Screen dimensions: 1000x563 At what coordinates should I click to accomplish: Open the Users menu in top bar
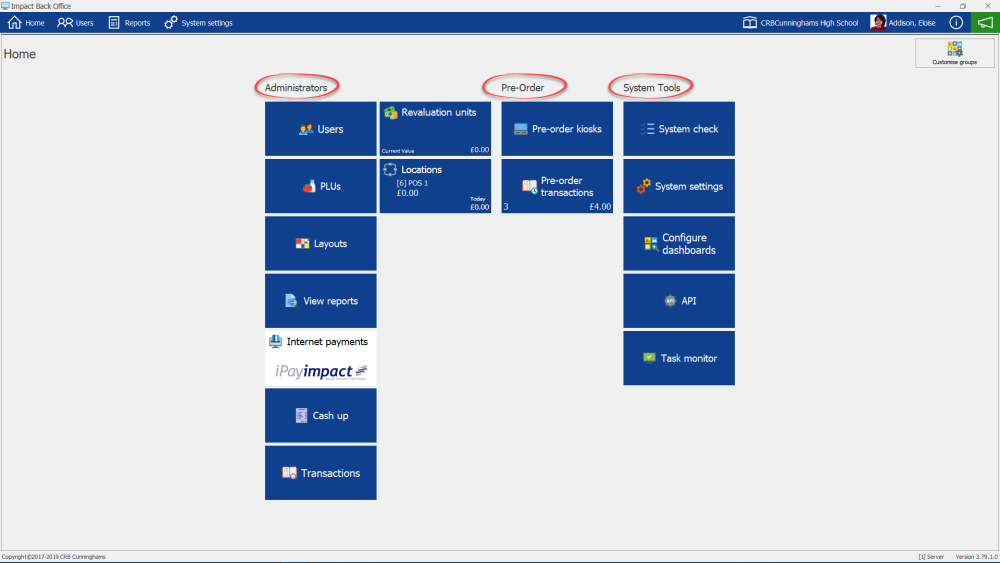coord(75,23)
